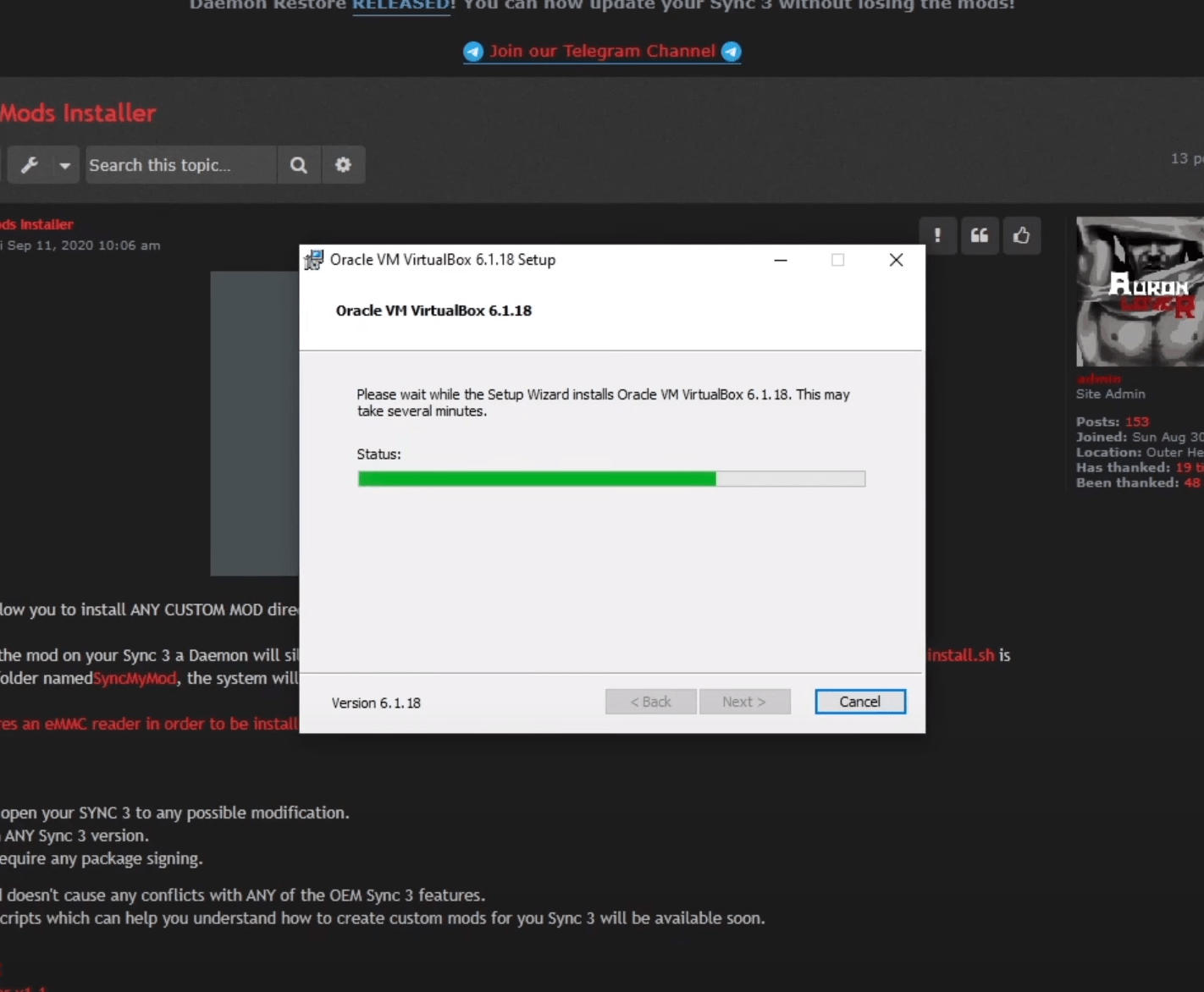This screenshot has width=1204, height=992.
Task: Click 'Version 6.1.18' text in the installer
Action: [376, 703]
